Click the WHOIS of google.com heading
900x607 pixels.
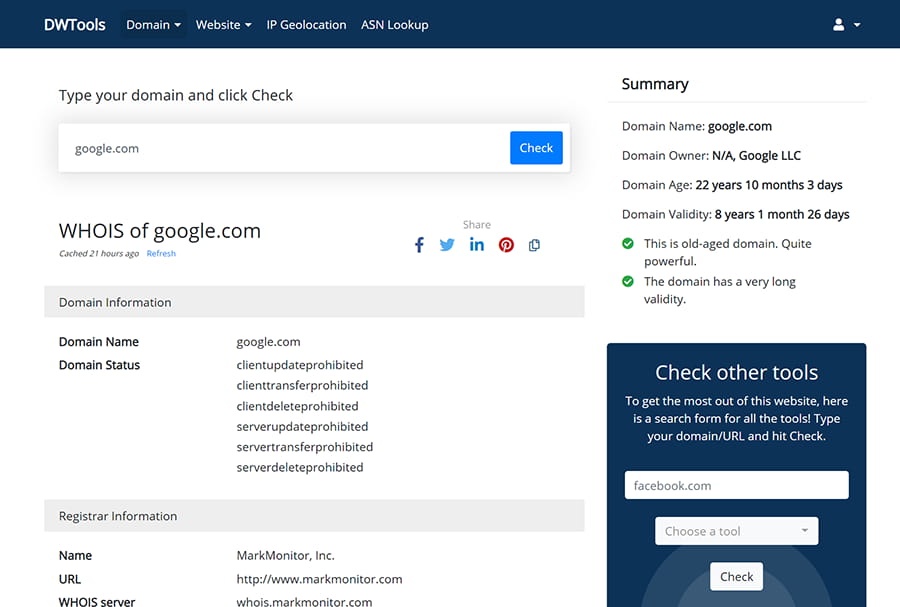[160, 231]
